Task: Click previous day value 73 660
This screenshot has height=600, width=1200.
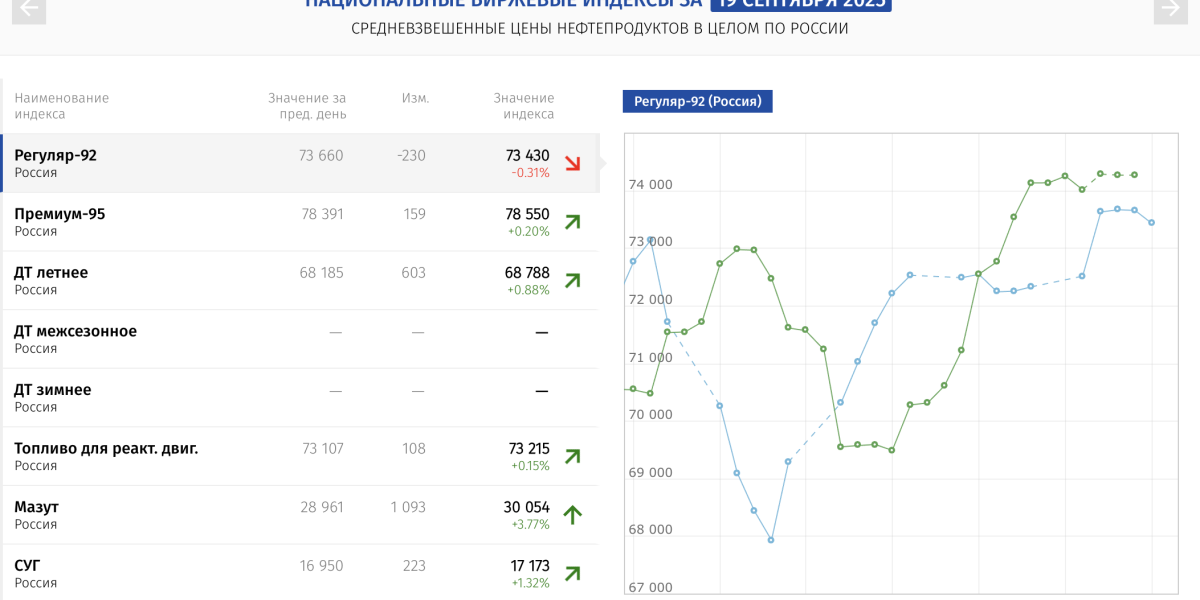Action: (321, 155)
